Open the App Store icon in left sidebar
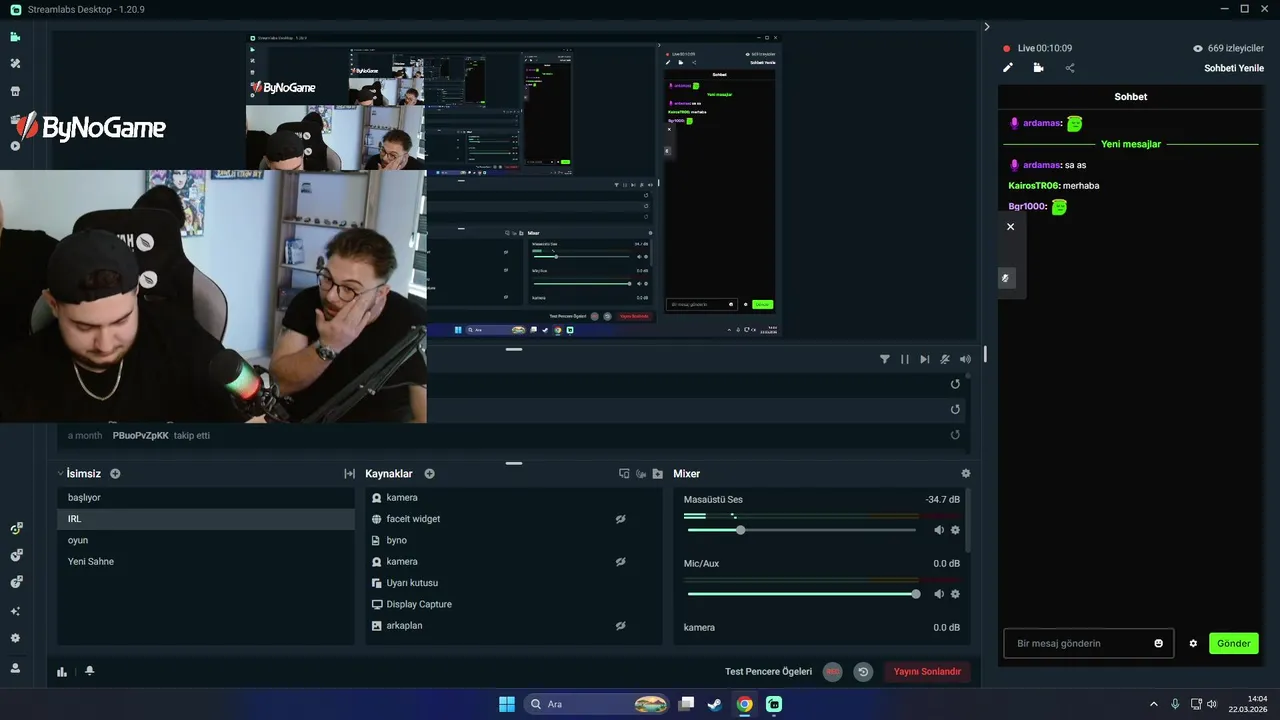This screenshot has width=1280, height=720. [x=15, y=91]
